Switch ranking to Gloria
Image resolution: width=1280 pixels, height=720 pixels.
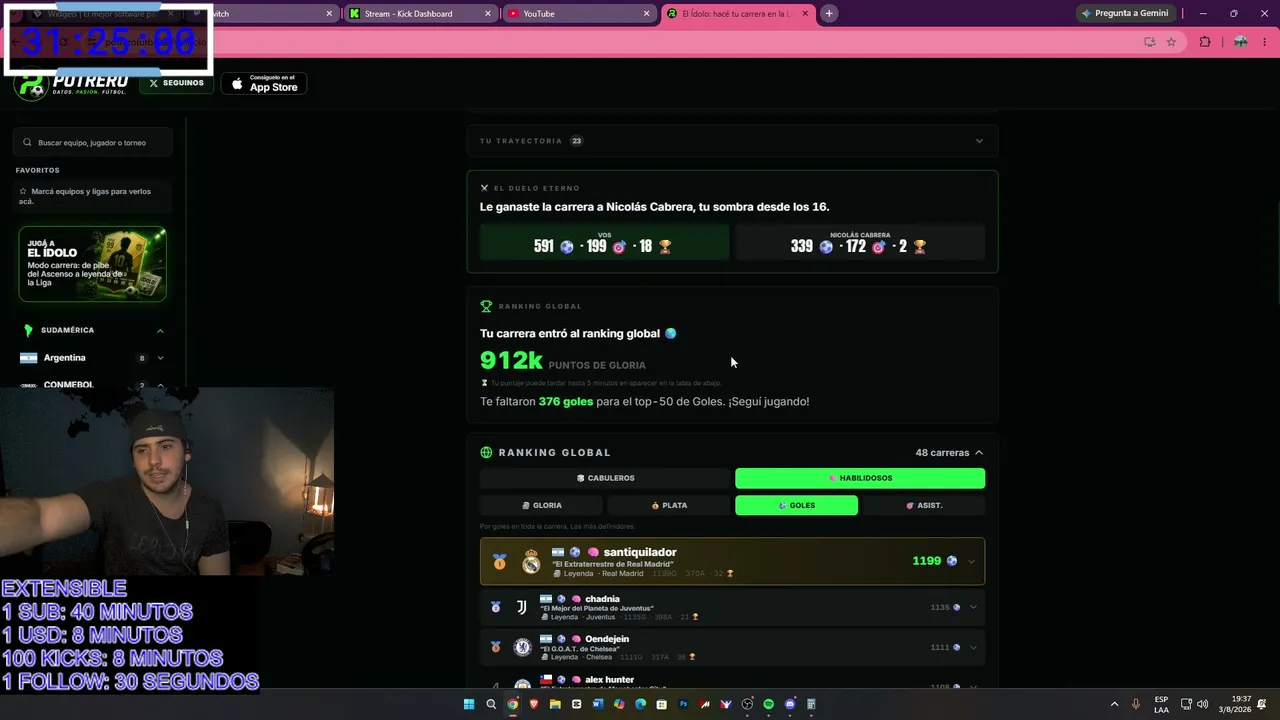click(541, 505)
